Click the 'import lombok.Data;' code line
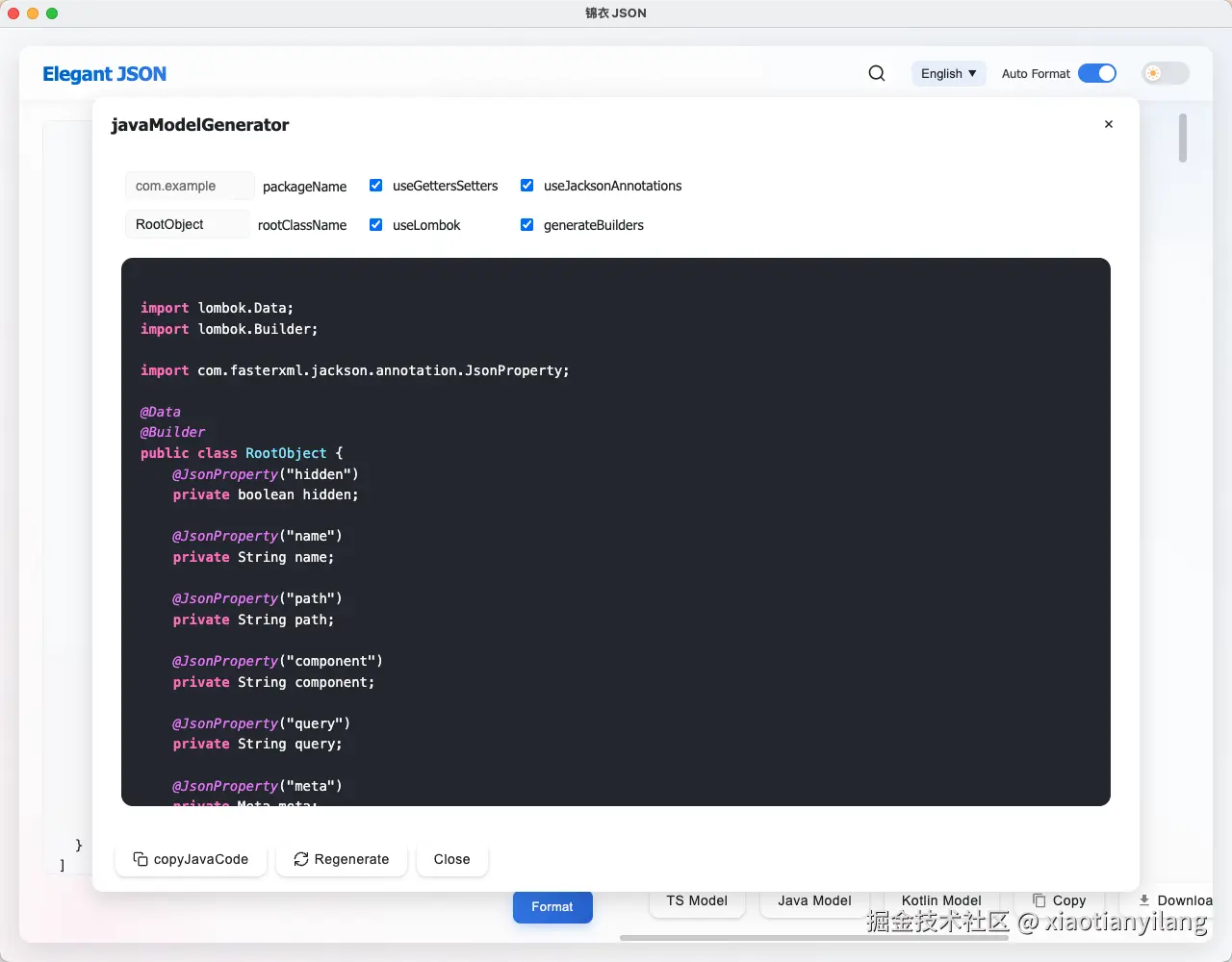This screenshot has height=962, width=1232. coord(218,308)
